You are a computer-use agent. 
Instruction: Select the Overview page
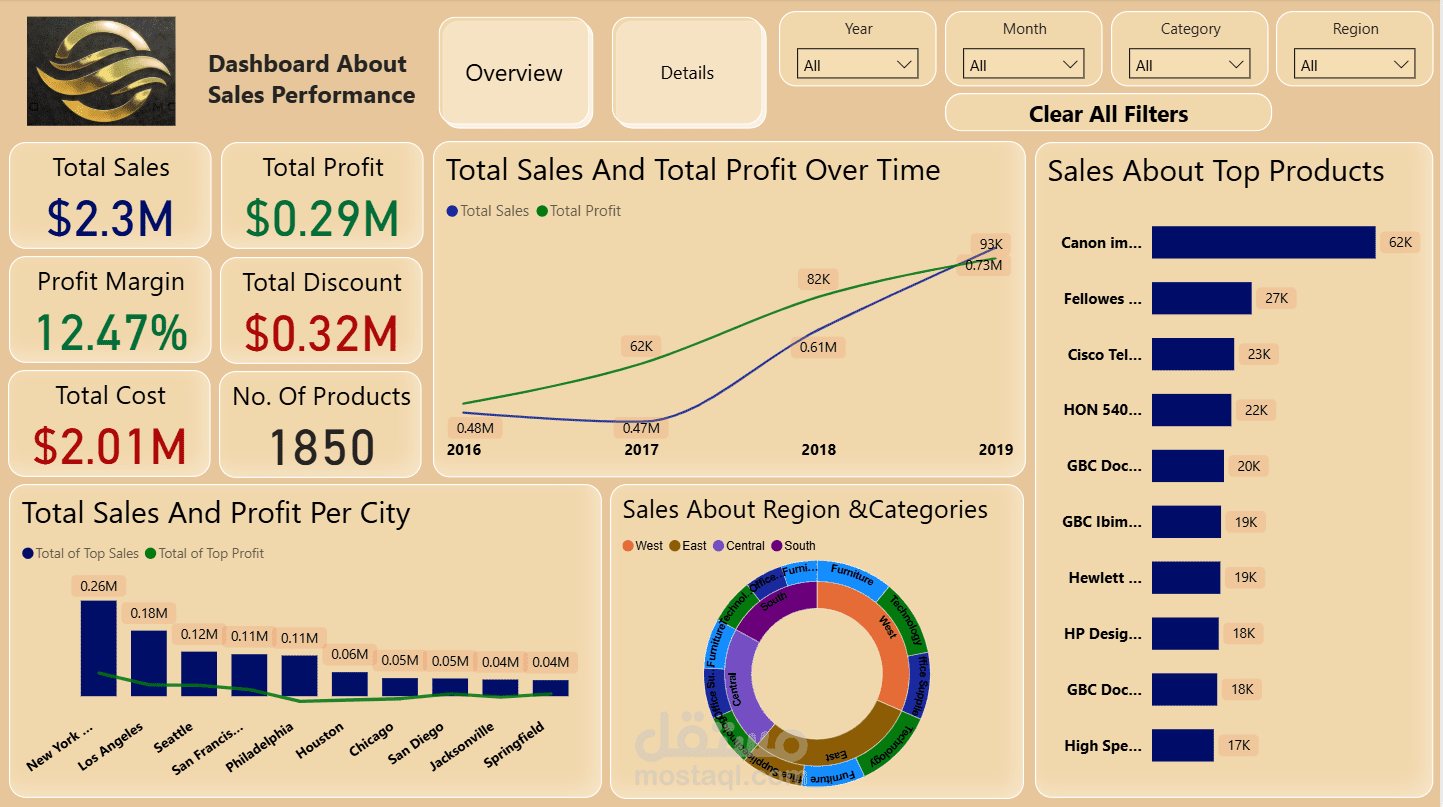click(515, 72)
